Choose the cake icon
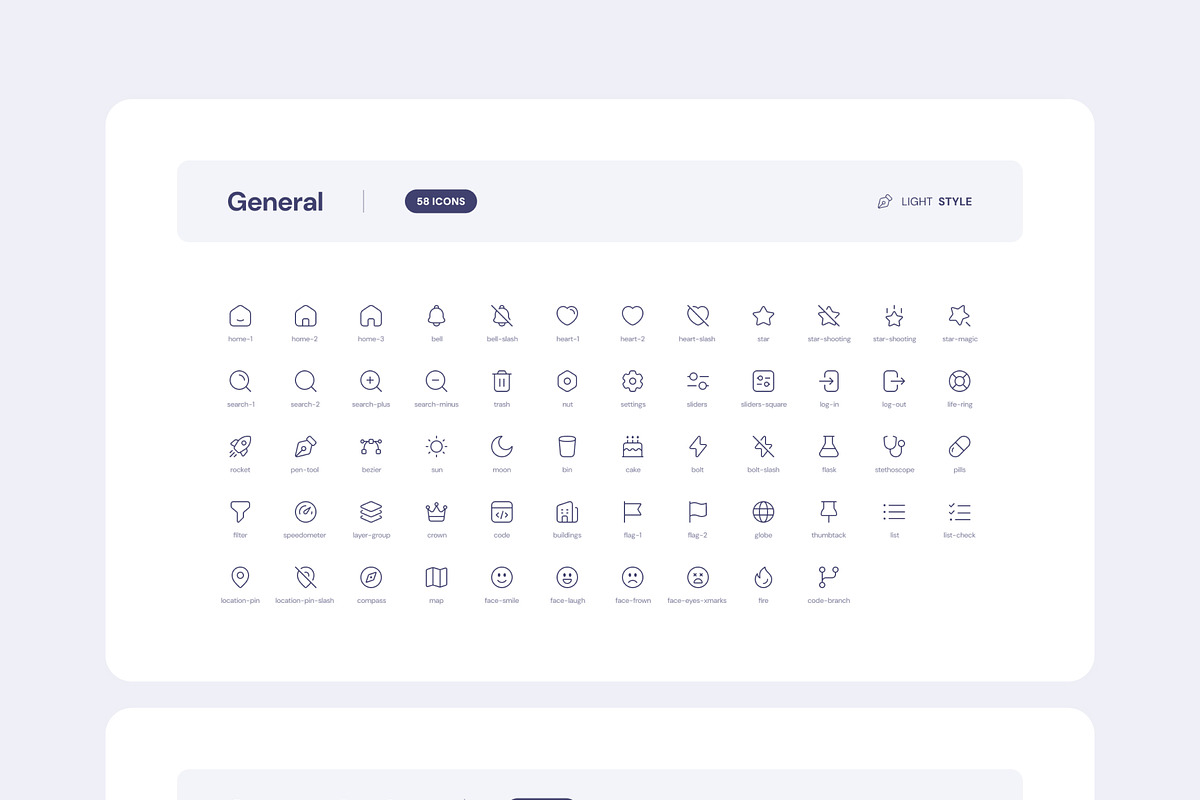 [x=632, y=447]
